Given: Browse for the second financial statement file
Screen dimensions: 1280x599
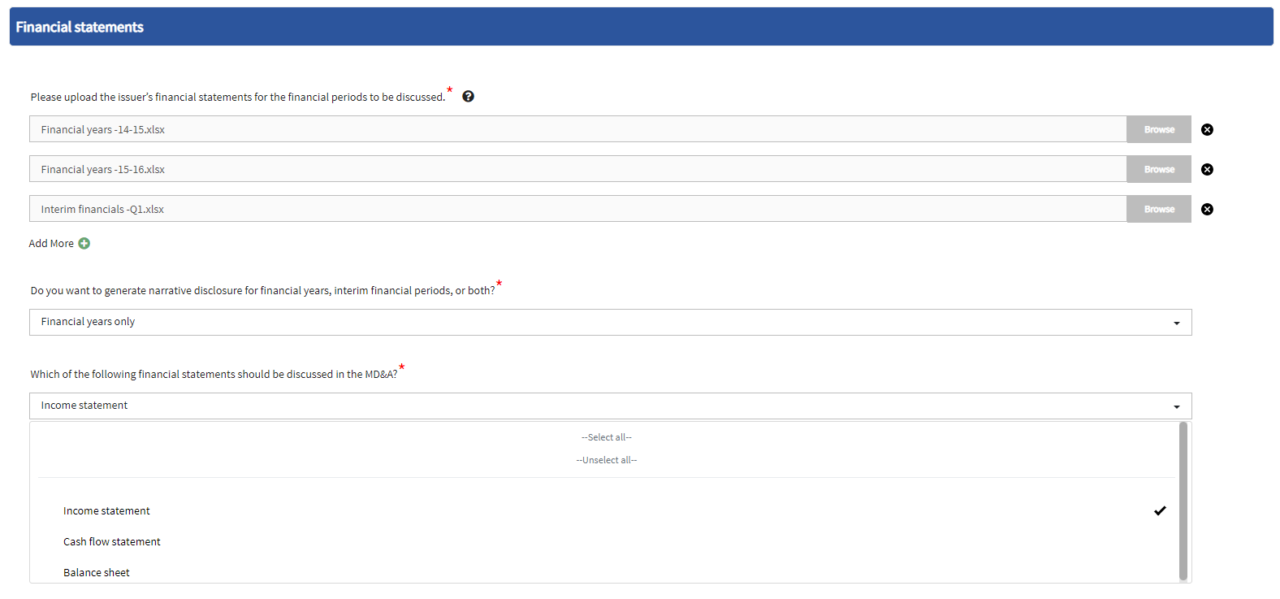Looking at the screenshot, I should point(1159,169).
